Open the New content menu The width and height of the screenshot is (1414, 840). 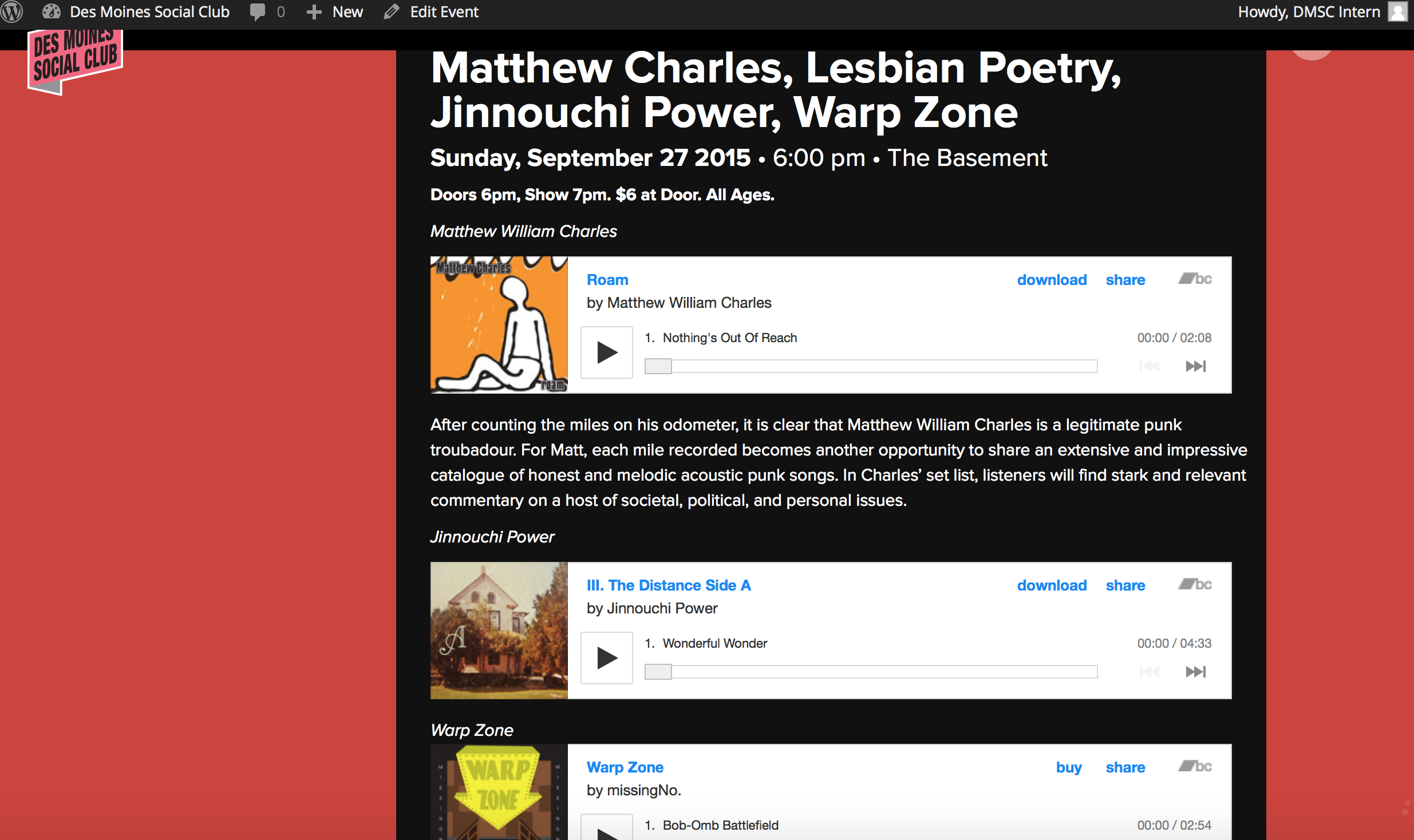(335, 12)
